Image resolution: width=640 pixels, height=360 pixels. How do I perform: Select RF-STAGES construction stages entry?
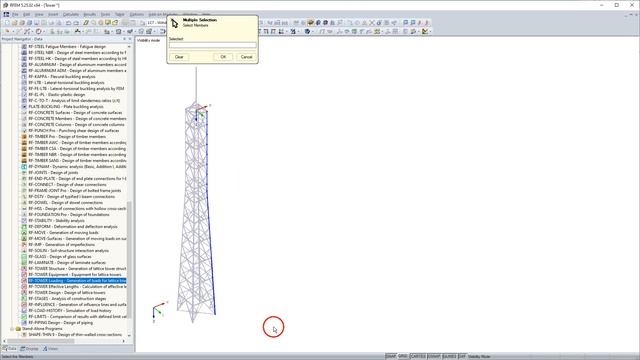[x=67, y=299]
